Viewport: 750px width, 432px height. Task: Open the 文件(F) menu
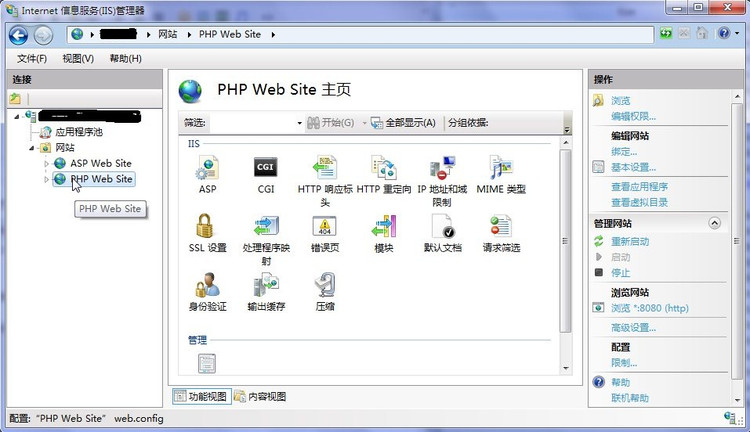coord(32,58)
